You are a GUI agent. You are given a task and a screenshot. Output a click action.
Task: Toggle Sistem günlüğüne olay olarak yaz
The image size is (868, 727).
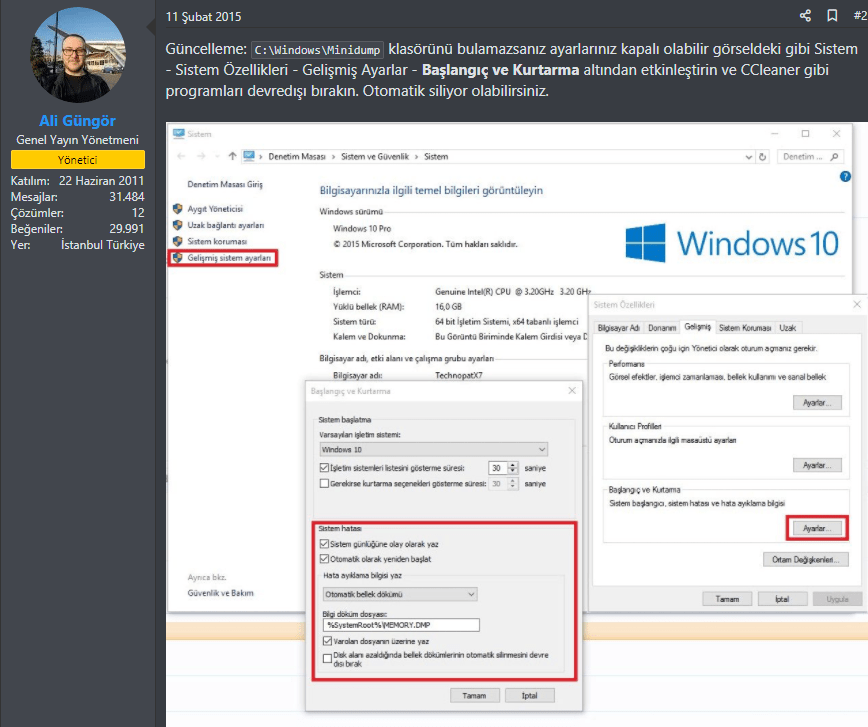pyautogui.click(x=324, y=544)
